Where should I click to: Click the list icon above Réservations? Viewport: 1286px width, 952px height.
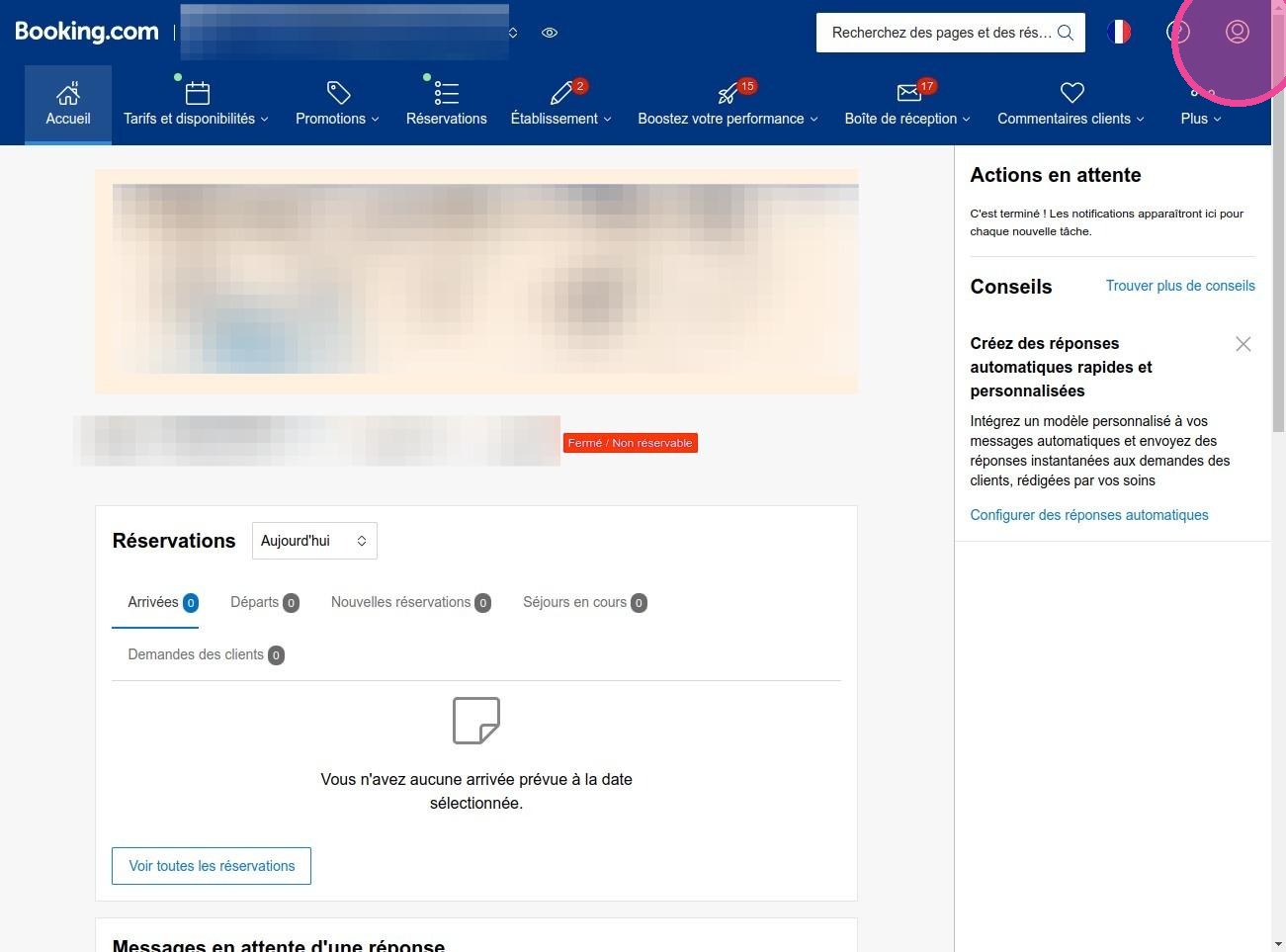447,93
